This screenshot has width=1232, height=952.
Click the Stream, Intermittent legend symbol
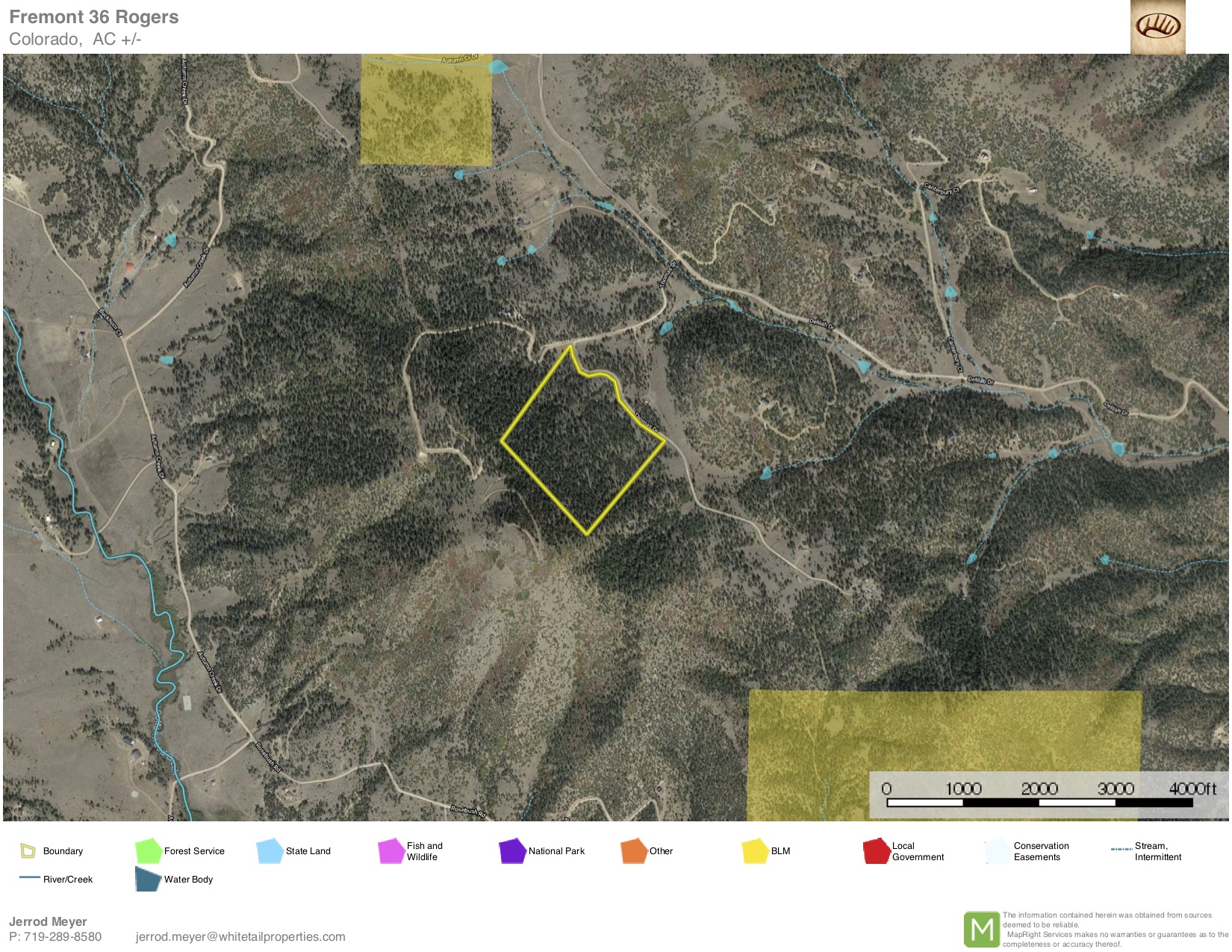[1121, 850]
